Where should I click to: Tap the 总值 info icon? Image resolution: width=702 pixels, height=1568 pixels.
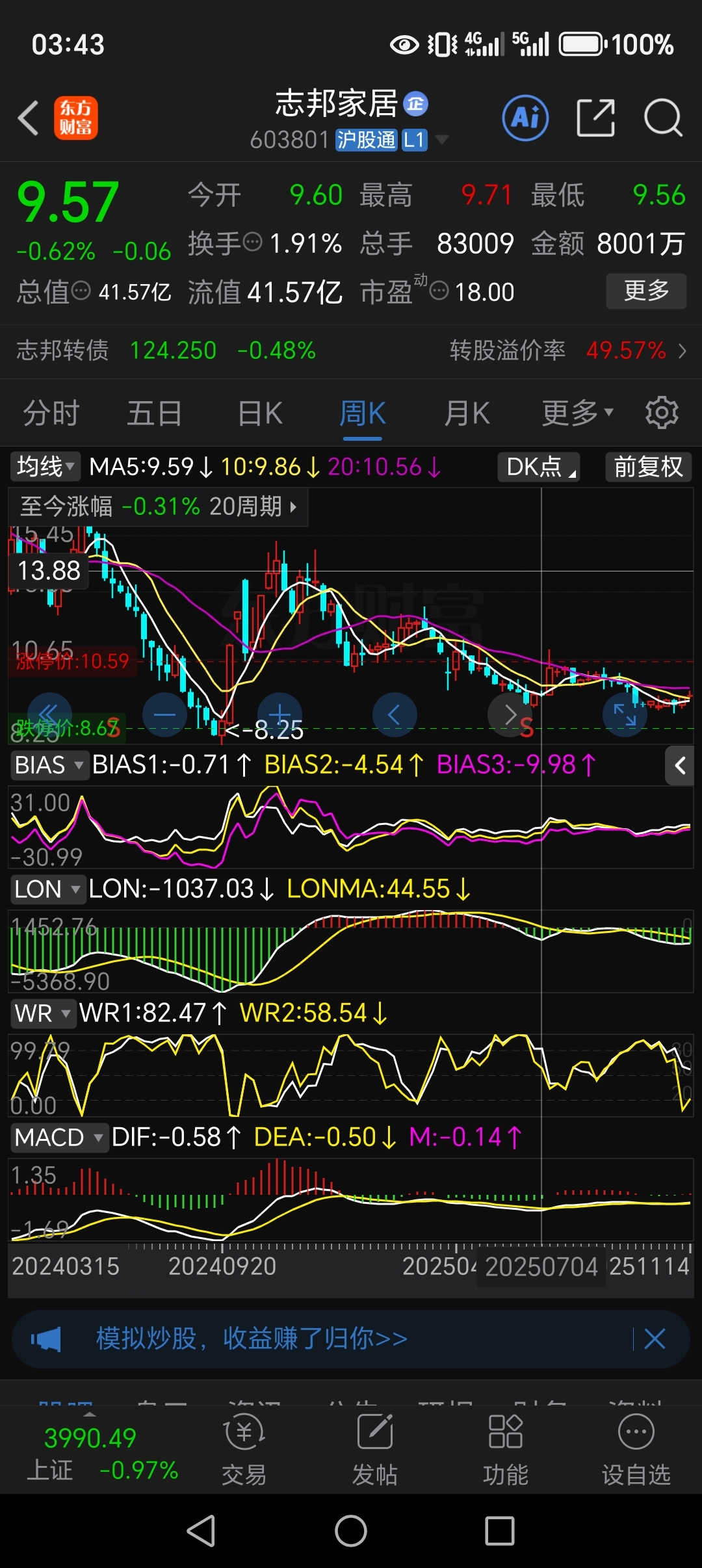click(81, 291)
